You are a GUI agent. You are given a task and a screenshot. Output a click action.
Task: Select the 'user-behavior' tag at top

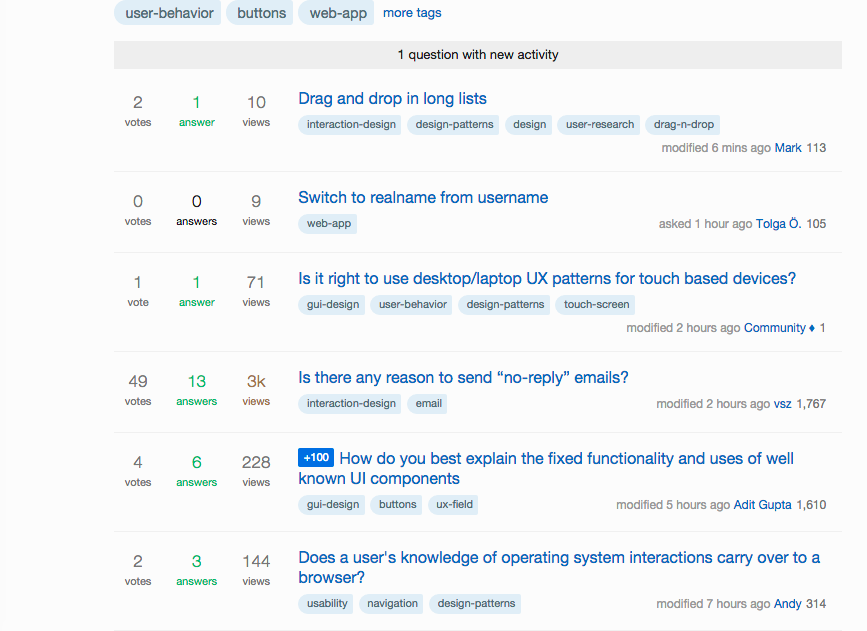tap(168, 13)
